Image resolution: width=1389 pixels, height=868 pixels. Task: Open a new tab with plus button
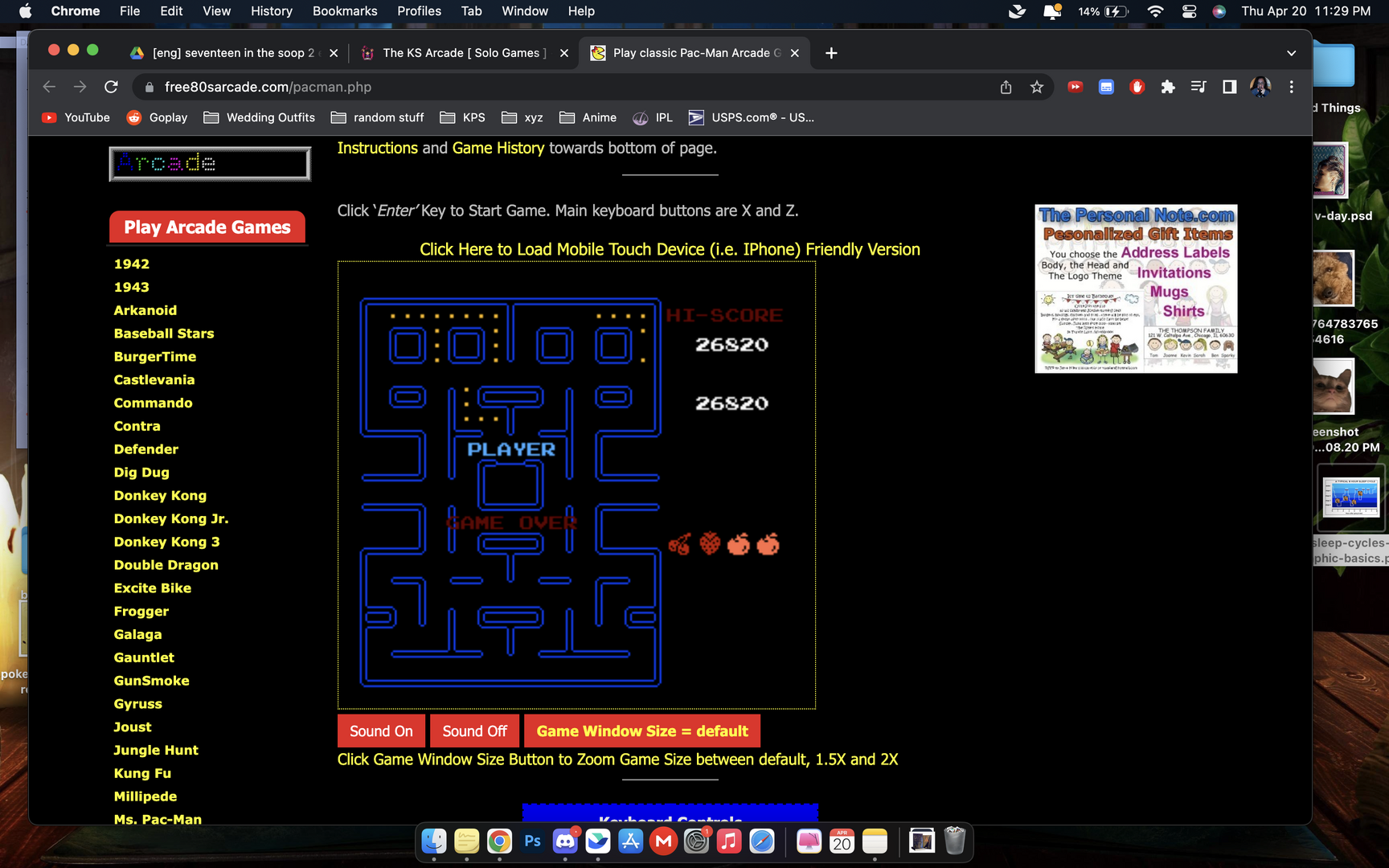(831, 53)
